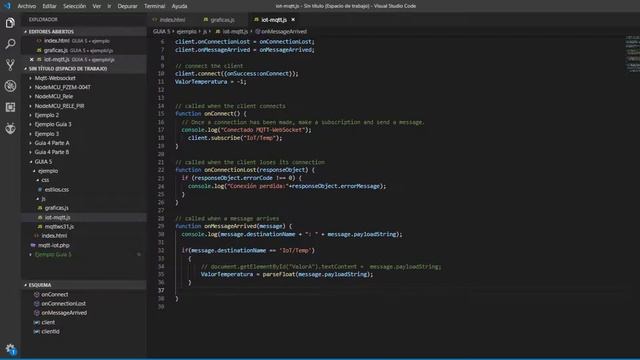This screenshot has width=640, height=360.
Task: Open the Selección menu
Action: 75,6
